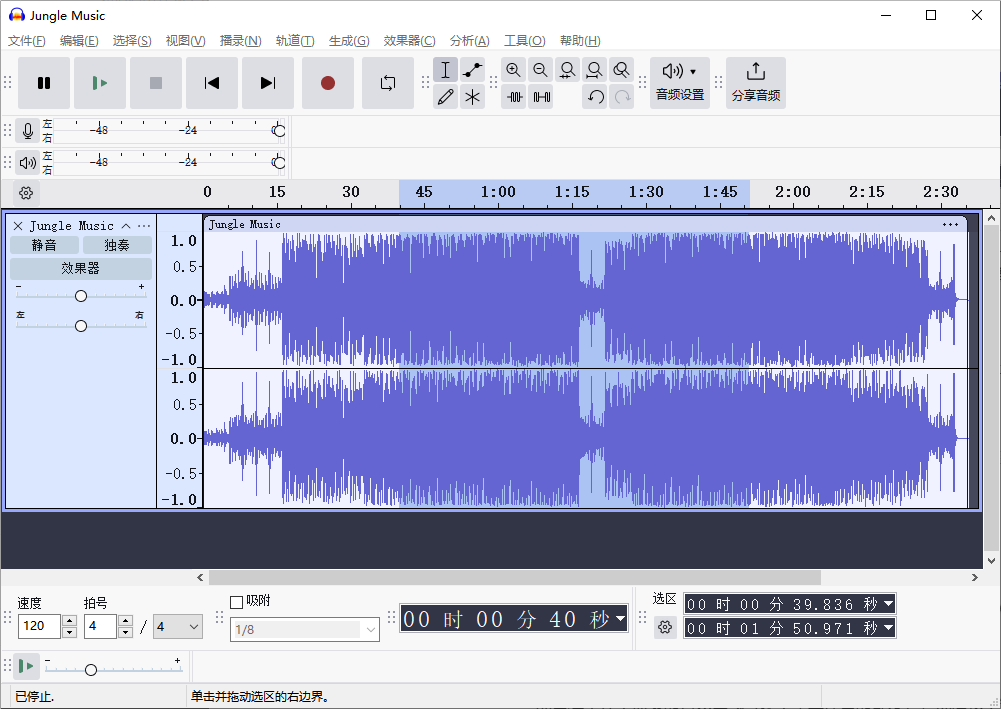Select the Envelope tool
The image size is (1001, 709).
[x=472, y=70]
